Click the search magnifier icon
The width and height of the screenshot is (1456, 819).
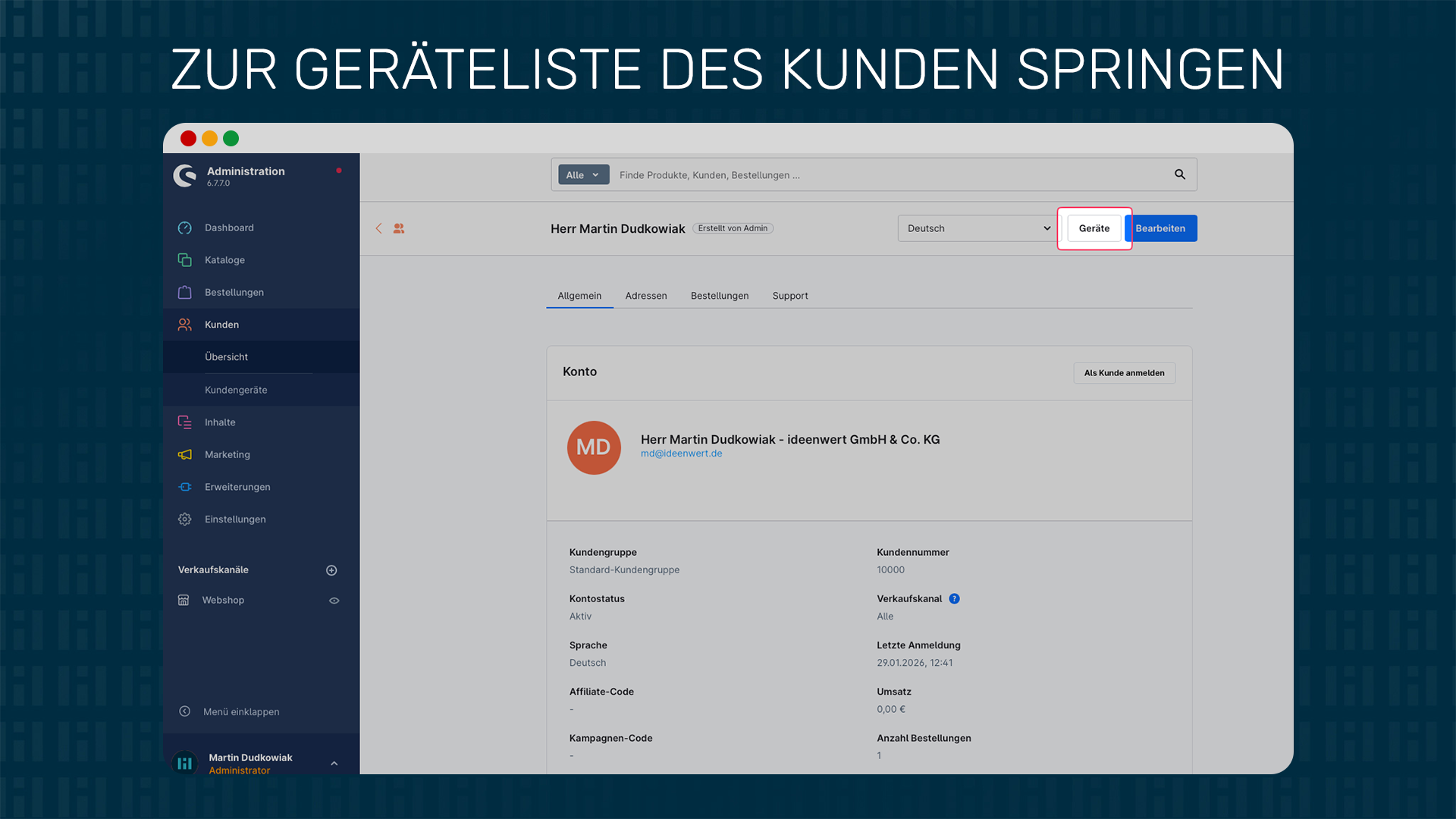1179,174
